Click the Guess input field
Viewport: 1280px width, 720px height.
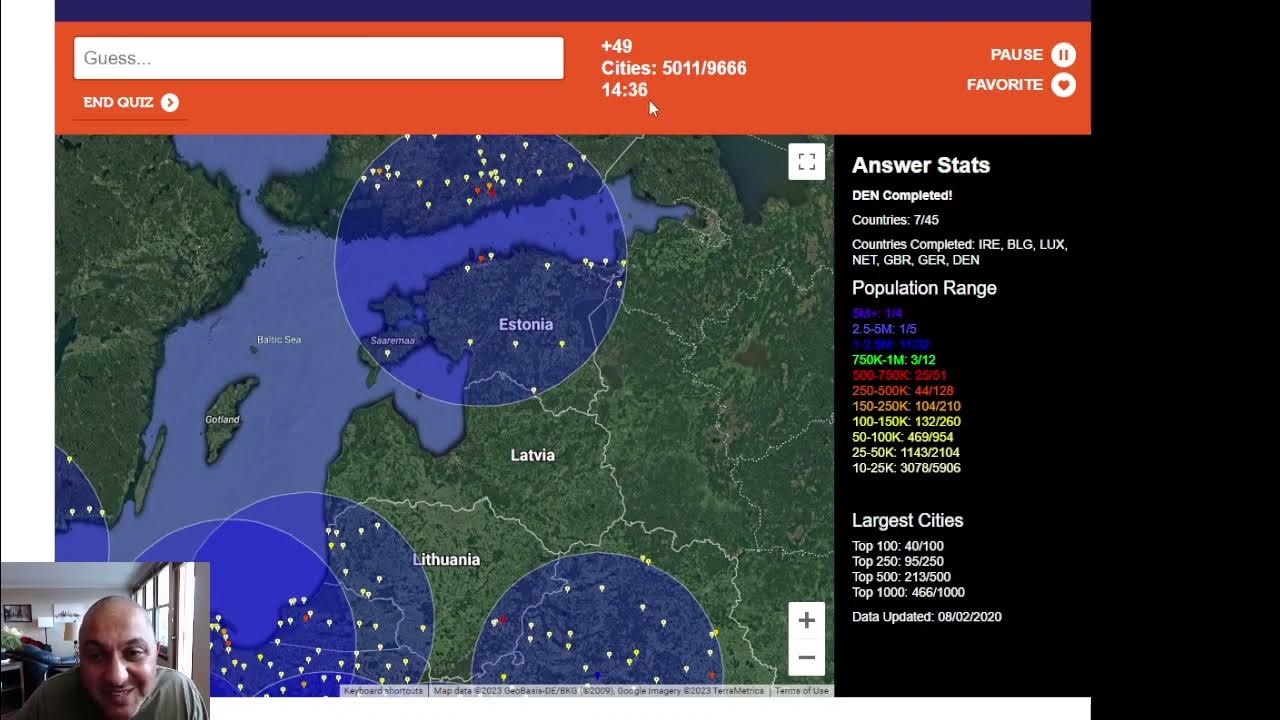click(x=319, y=58)
